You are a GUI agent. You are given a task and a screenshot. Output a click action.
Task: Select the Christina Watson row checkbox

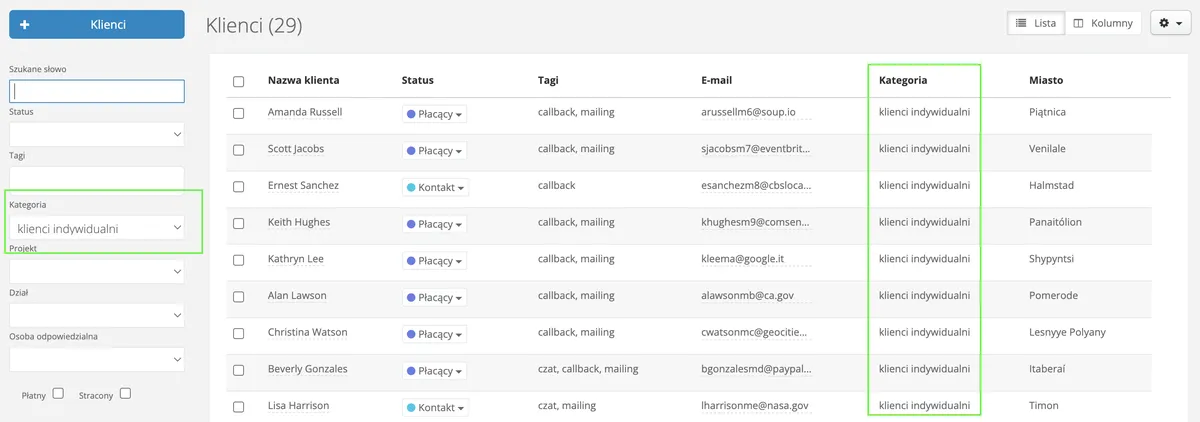pos(238,333)
